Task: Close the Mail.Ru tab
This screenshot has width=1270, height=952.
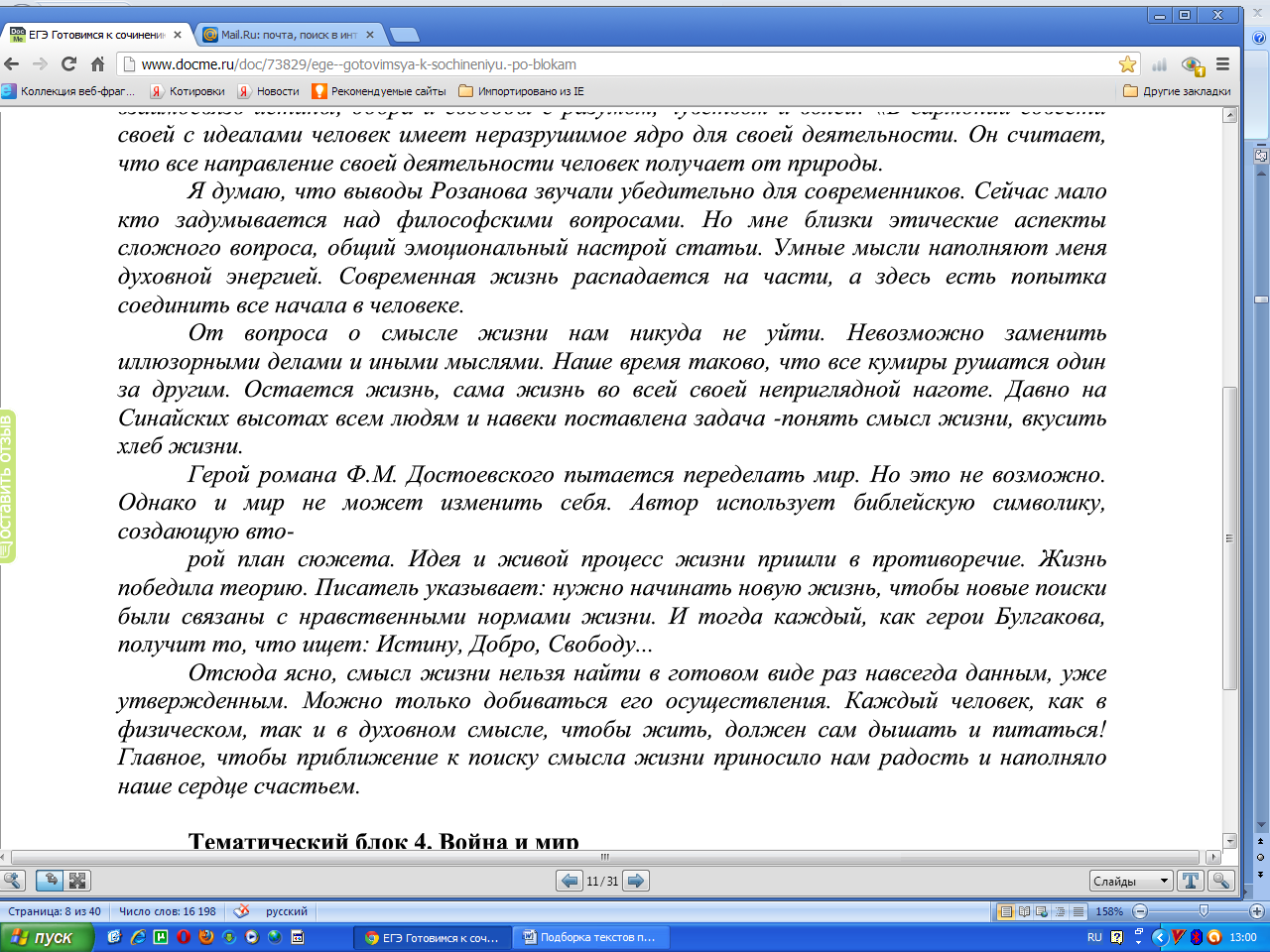Action: pos(370,34)
